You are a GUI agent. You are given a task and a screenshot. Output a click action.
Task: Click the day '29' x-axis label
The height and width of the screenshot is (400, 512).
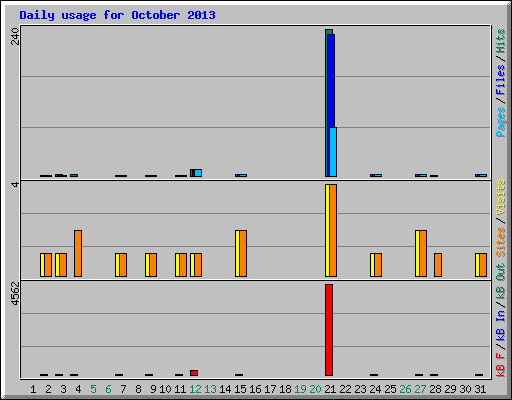[x=450, y=389]
